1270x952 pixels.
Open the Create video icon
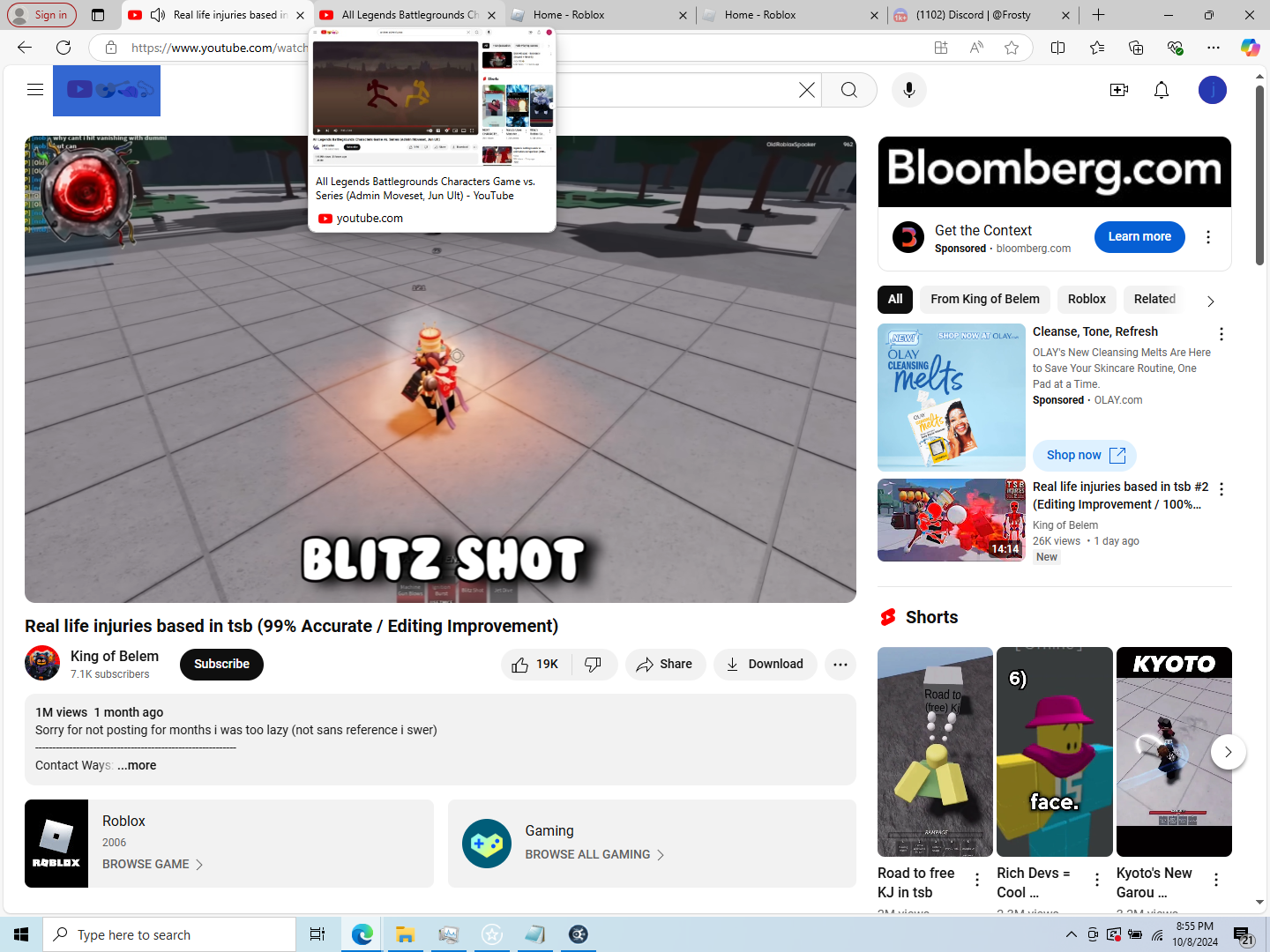click(x=1119, y=90)
